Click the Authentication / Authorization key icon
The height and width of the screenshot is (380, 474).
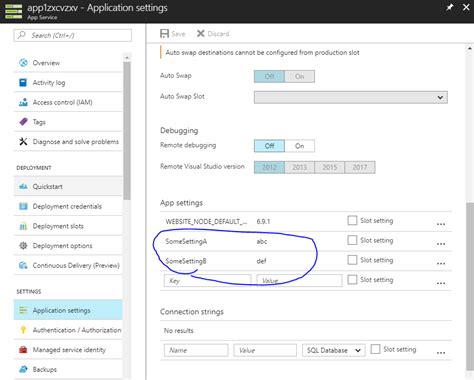pos(23,330)
